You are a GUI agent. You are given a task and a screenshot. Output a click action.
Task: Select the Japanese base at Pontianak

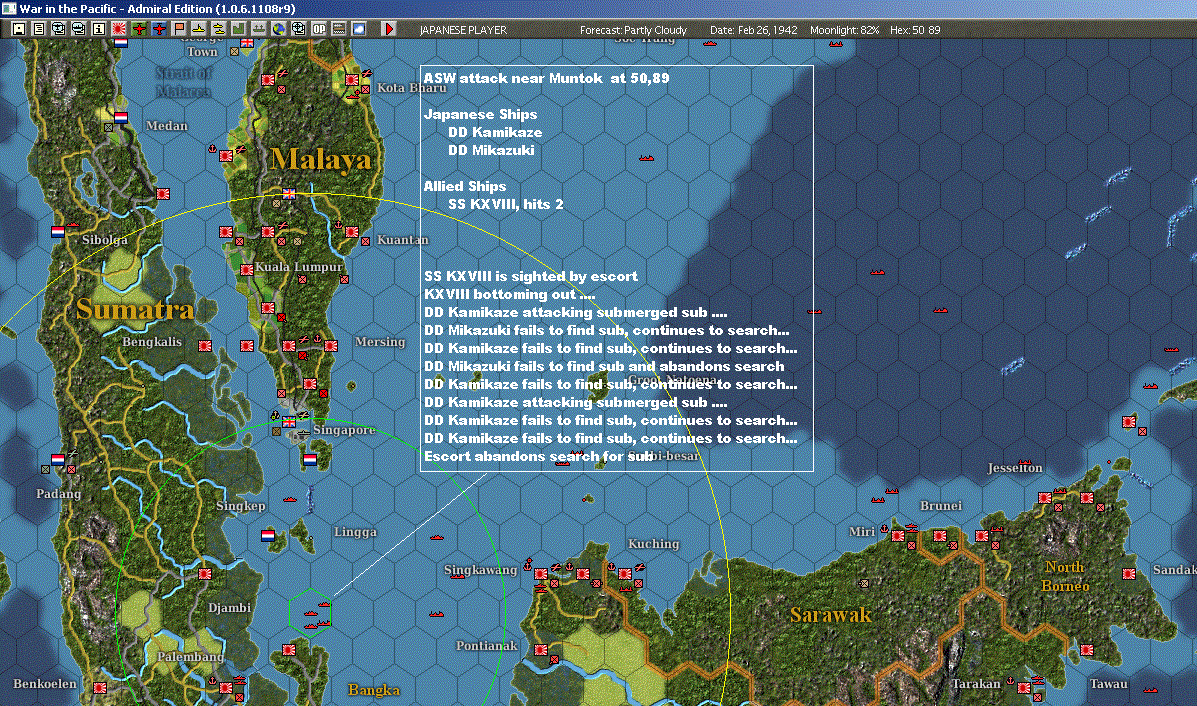pos(540,650)
